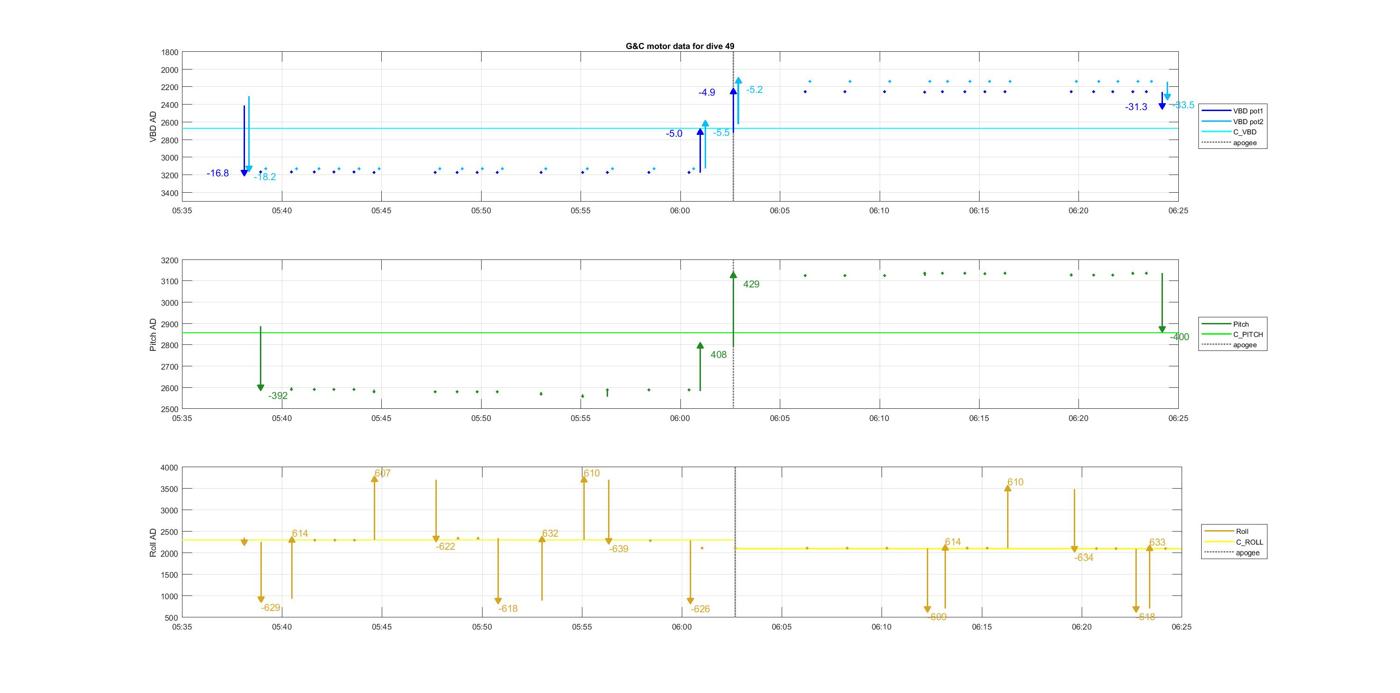This screenshot has height=693, width=1400.
Task: Click the "633" roll annotation
Action: [1157, 542]
